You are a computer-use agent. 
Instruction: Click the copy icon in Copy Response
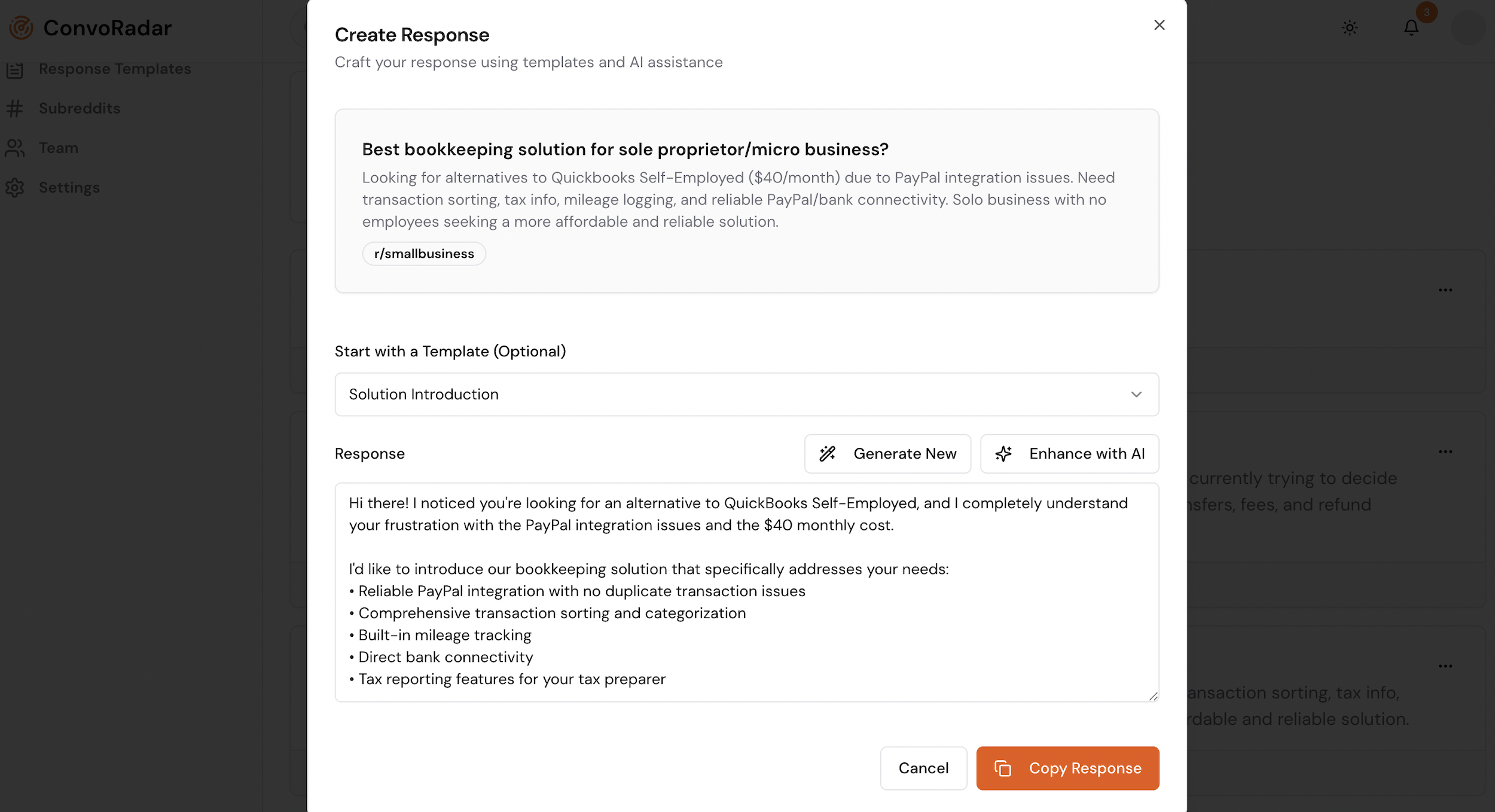click(x=1003, y=768)
